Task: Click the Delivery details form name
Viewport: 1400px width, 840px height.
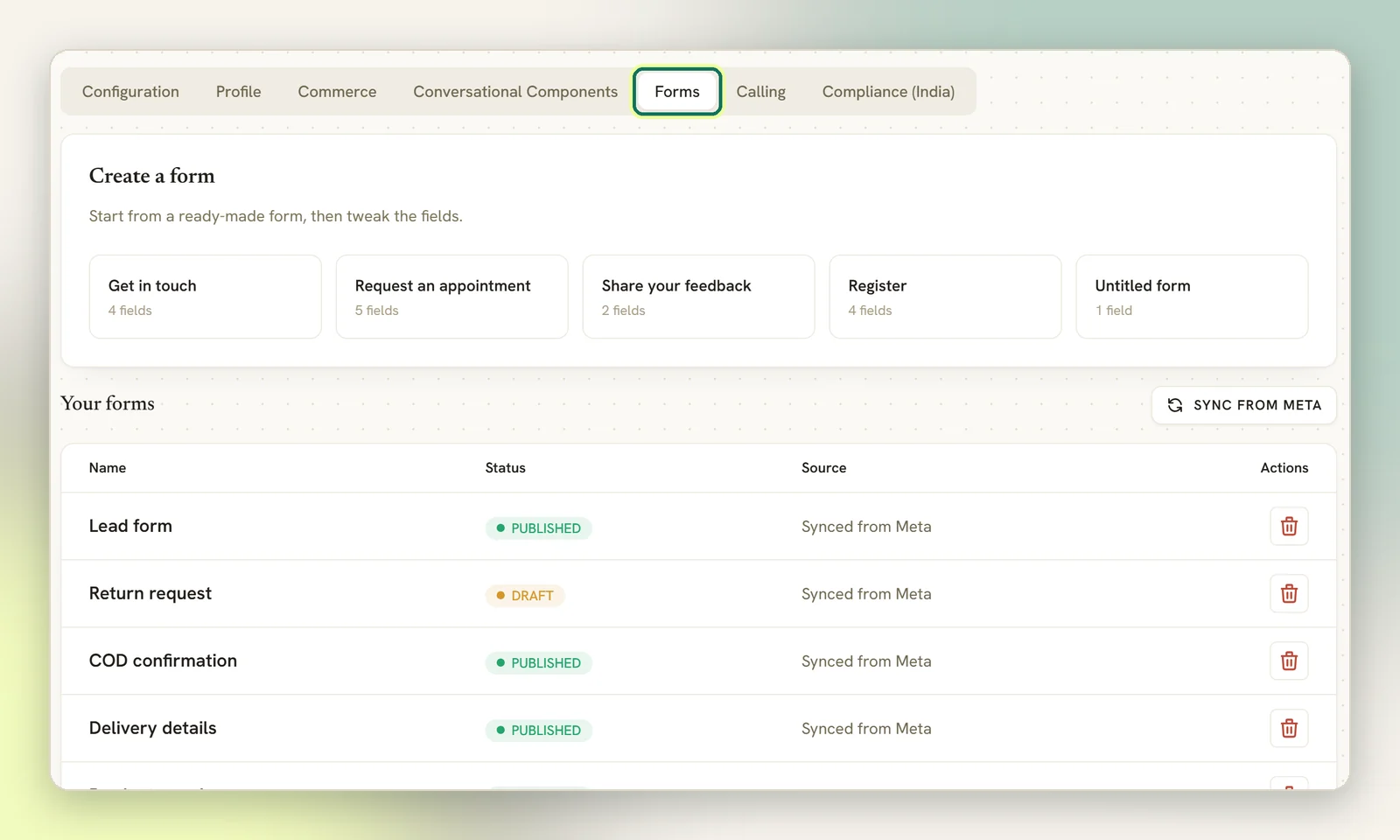Action: tap(152, 728)
